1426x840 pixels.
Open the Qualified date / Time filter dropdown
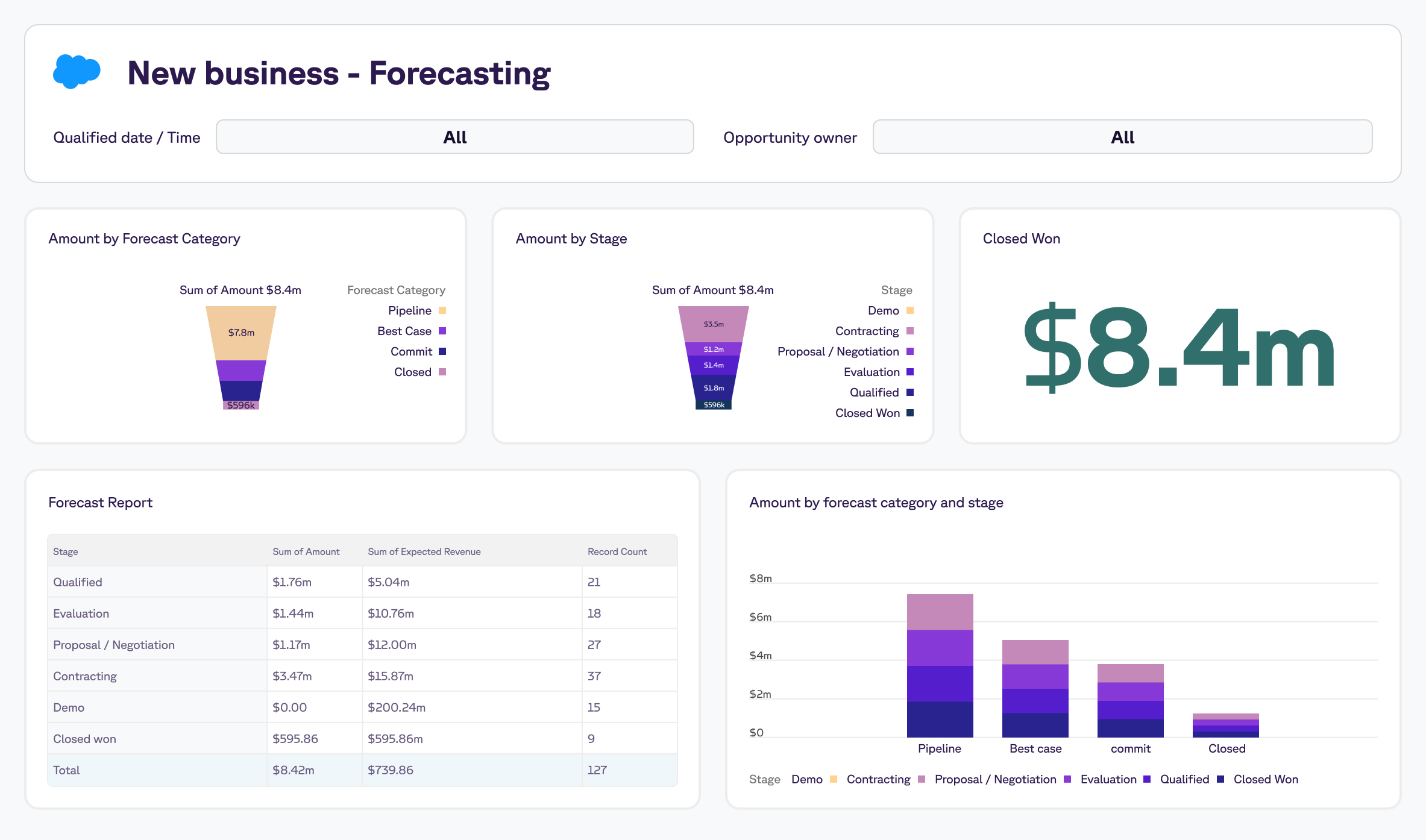pos(454,137)
